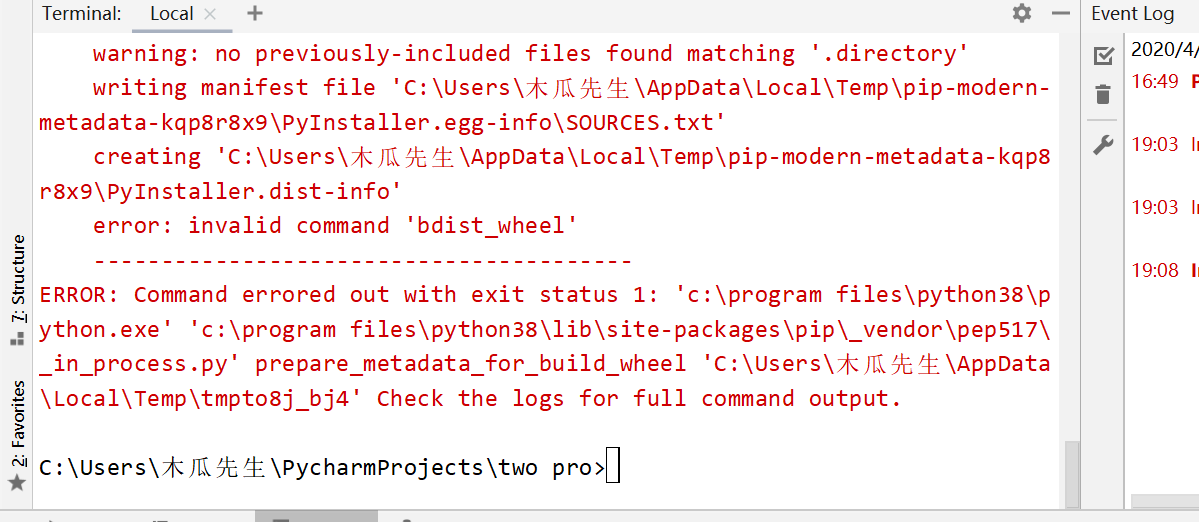
Task: Open the Favorites side tab
Action: (17, 423)
